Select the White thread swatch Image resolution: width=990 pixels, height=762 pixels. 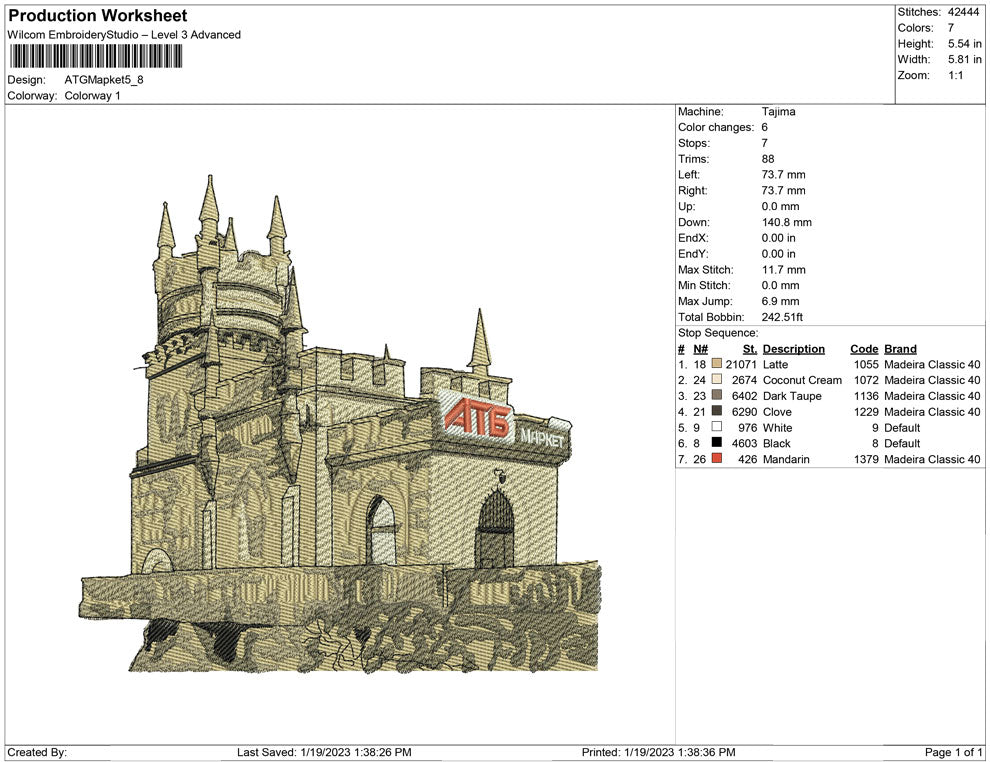(x=716, y=428)
